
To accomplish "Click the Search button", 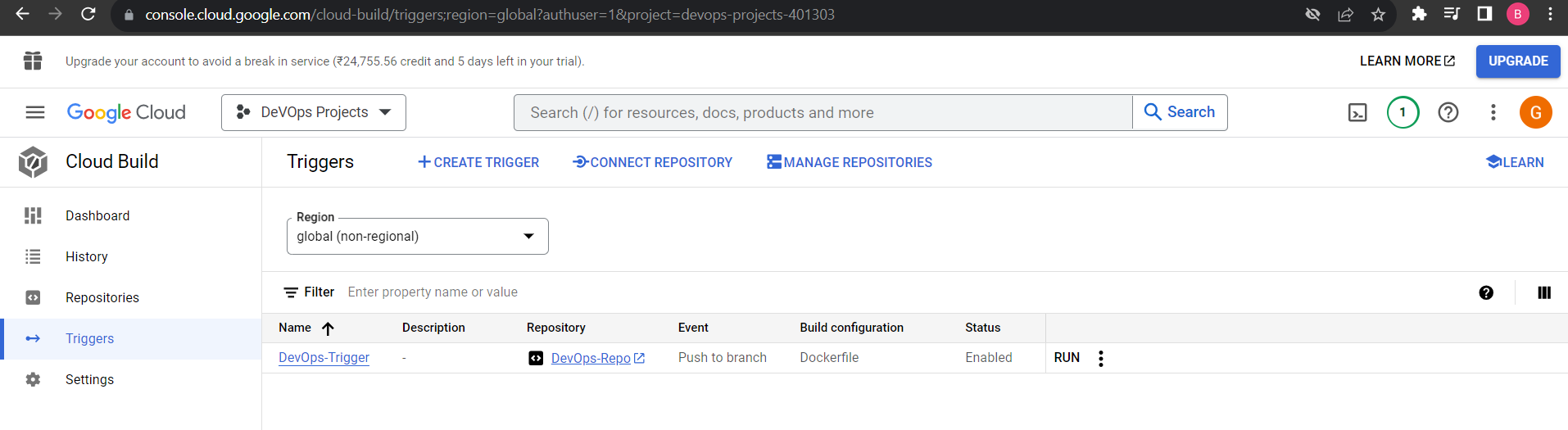I will [x=1180, y=112].
